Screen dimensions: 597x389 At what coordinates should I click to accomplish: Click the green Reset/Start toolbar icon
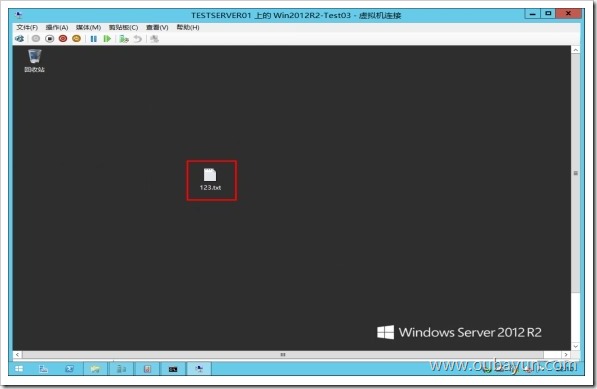[x=107, y=38]
